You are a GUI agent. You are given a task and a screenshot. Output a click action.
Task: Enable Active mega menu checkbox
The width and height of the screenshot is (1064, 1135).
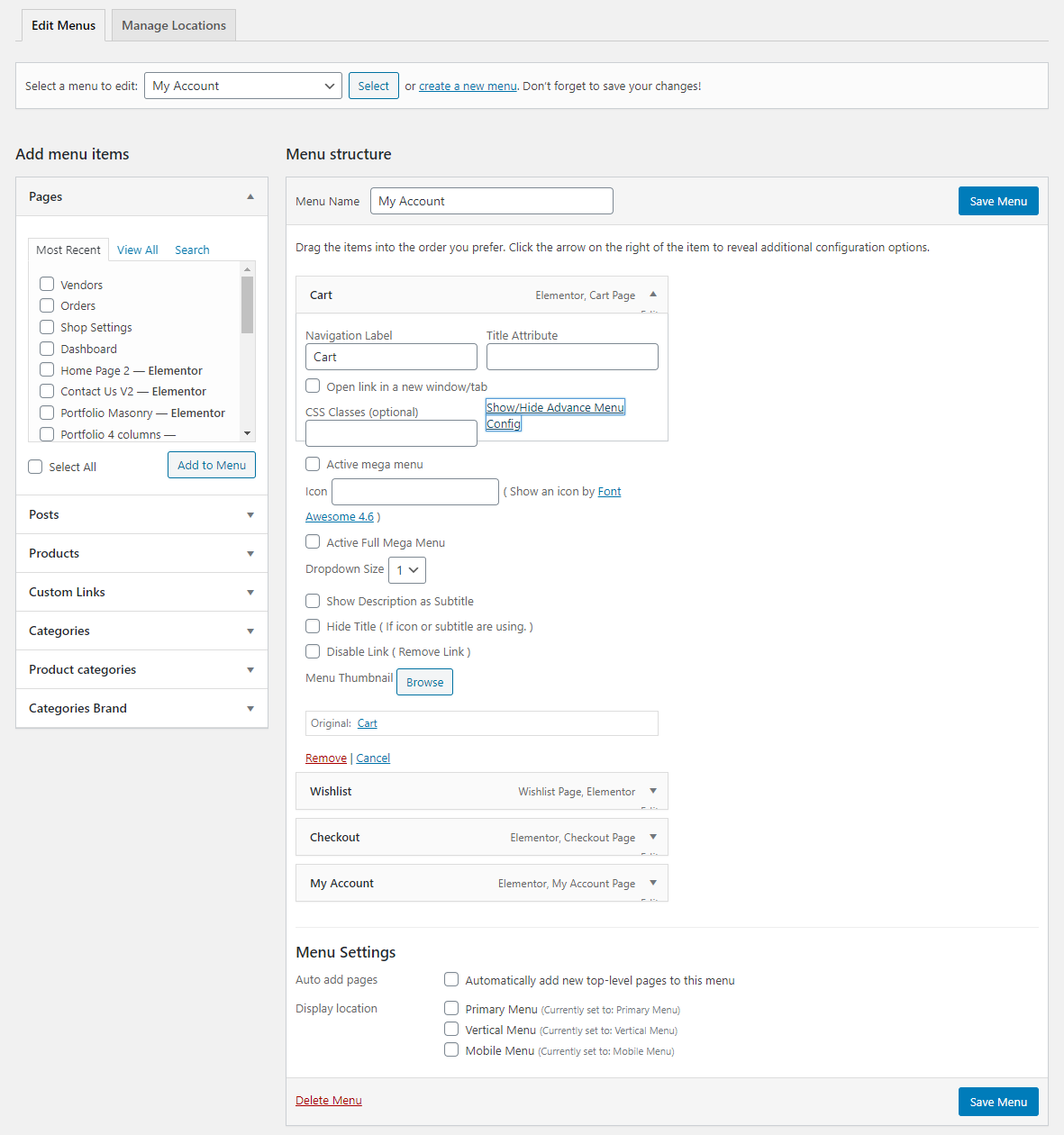[x=313, y=464]
